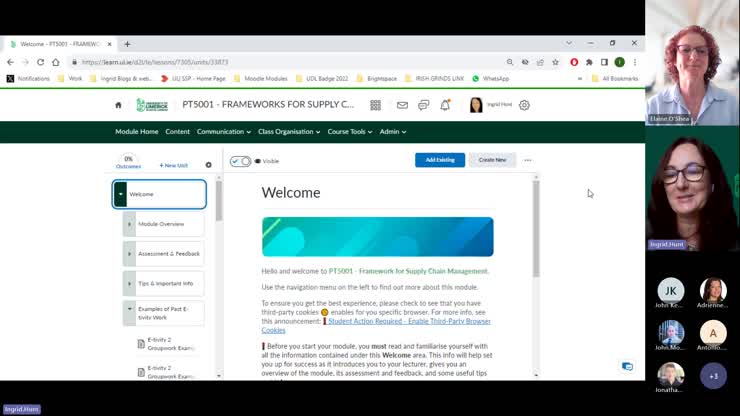Click the Add Existing button
This screenshot has width=740, height=416.
pyautogui.click(x=439, y=160)
